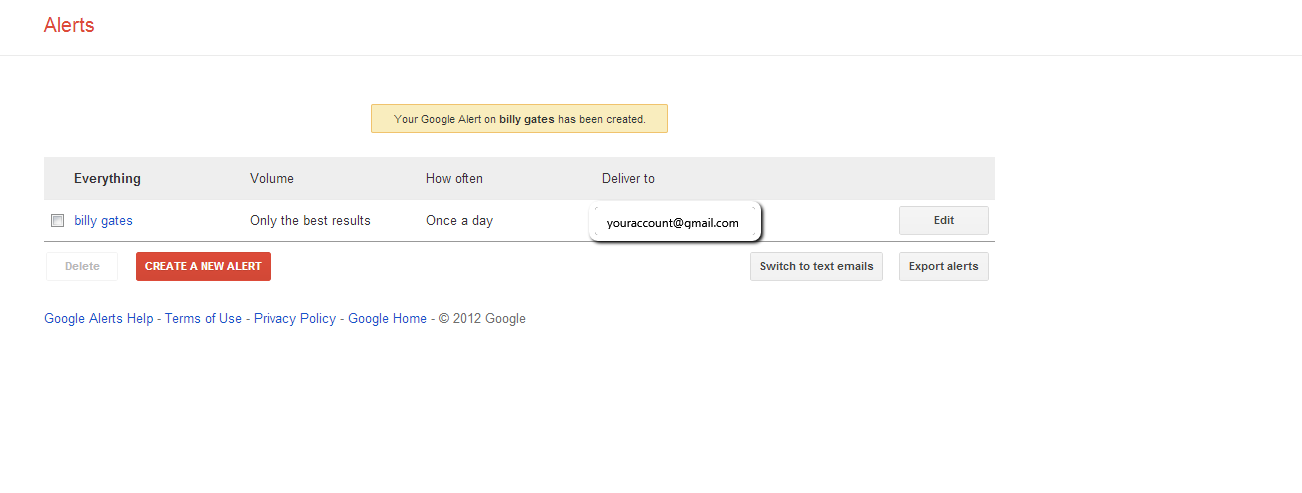Screen dimensions: 1302x493
Task: Tick the checkbox beside billy gates alert
Action: click(57, 221)
